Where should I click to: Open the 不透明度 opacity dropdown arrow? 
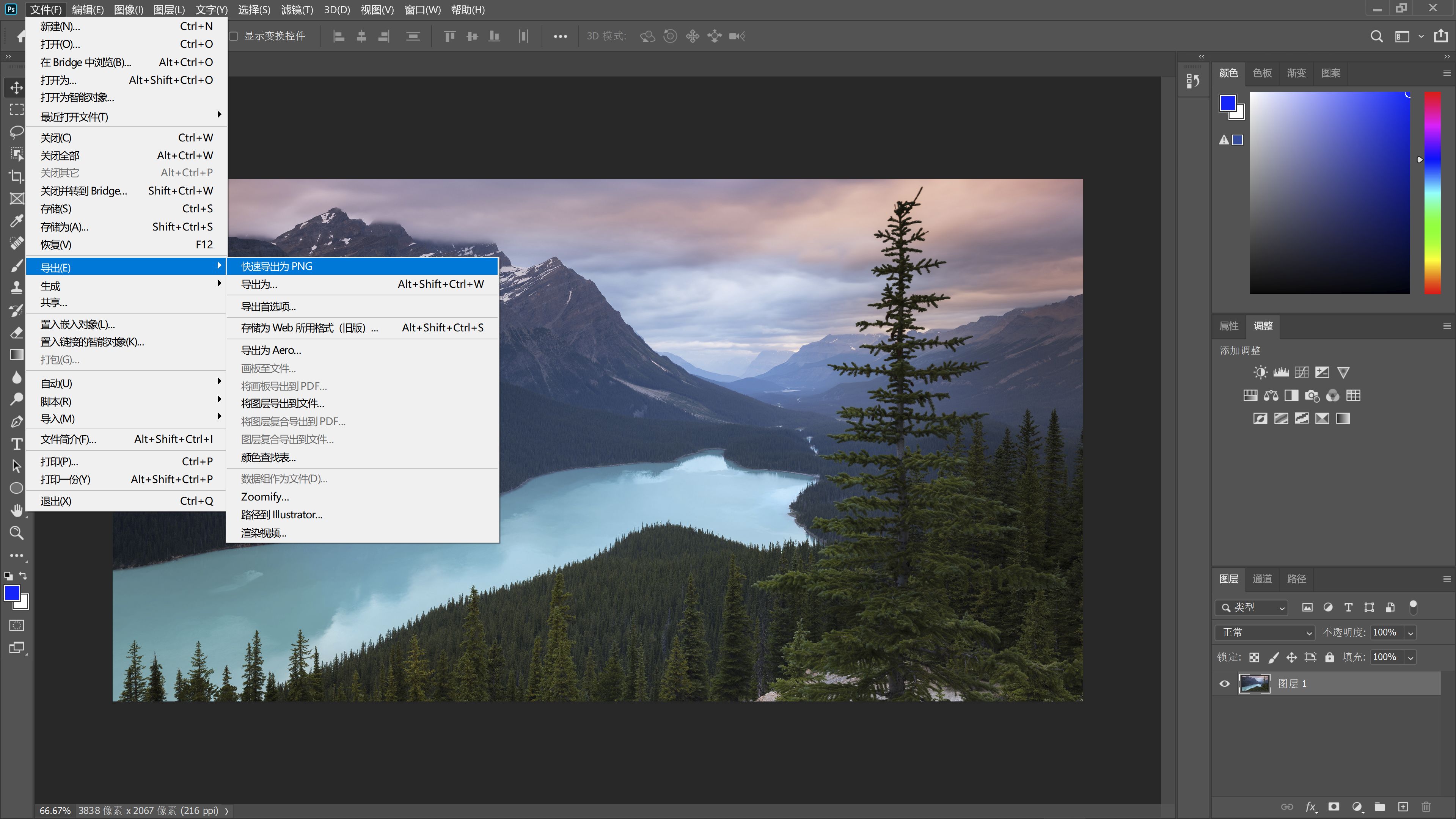(x=1410, y=633)
